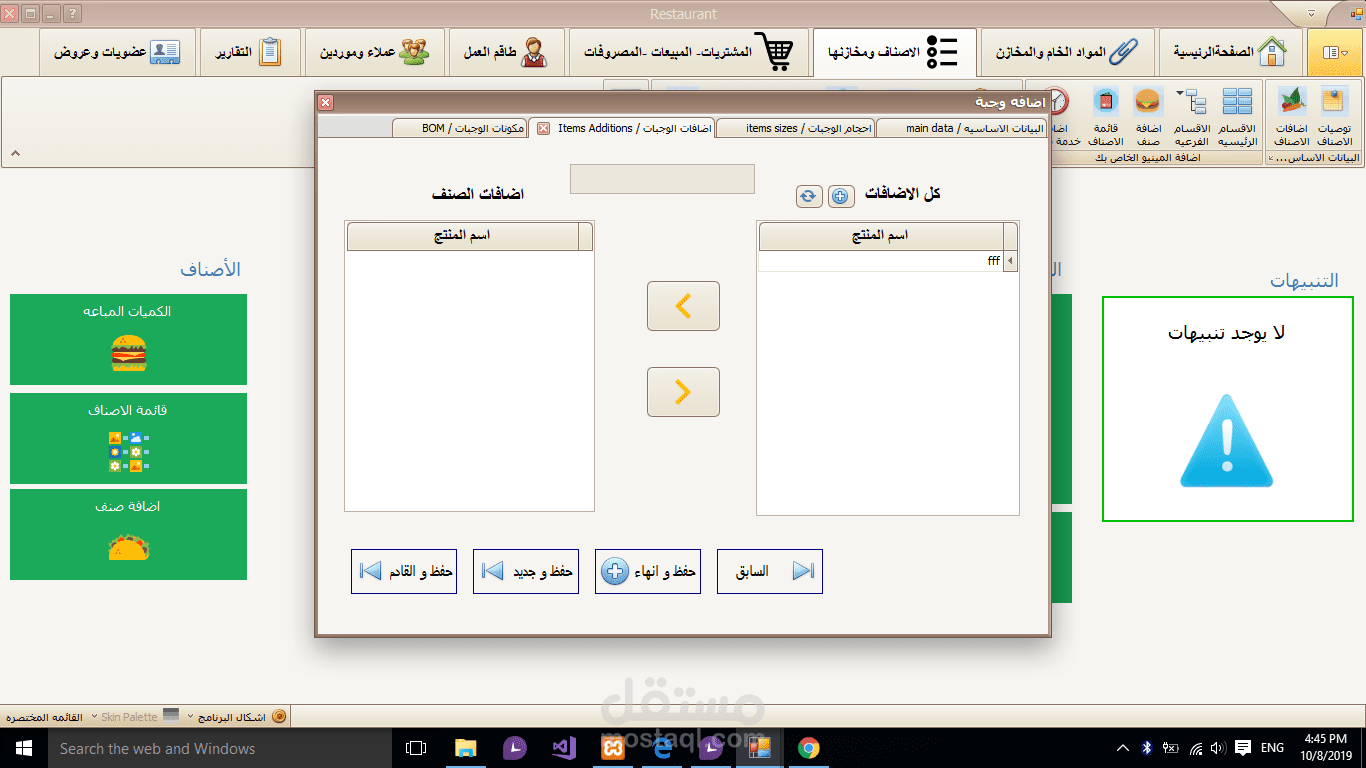Click the refresh icon beside كل الاضافات
Viewport: 1366px width, 768px height.
(x=809, y=196)
